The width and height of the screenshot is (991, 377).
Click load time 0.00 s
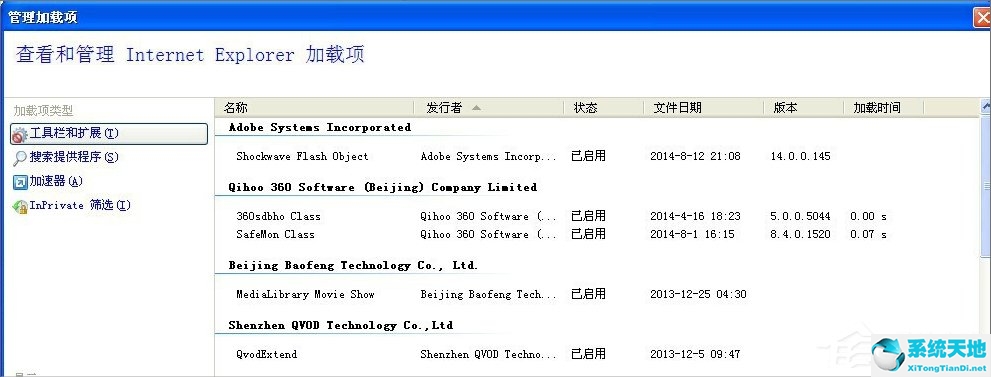[x=868, y=216]
